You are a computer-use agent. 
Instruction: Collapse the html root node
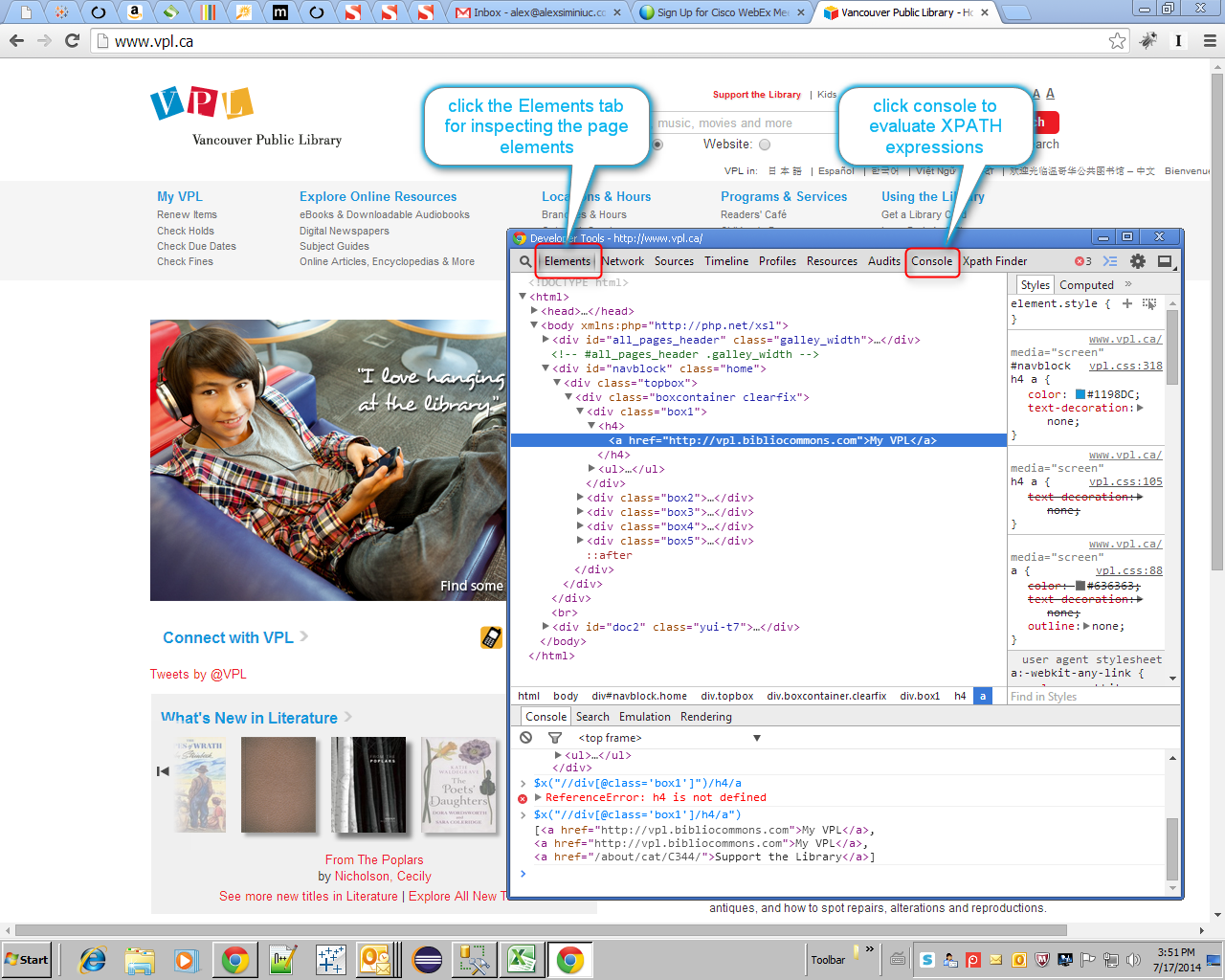pos(523,297)
